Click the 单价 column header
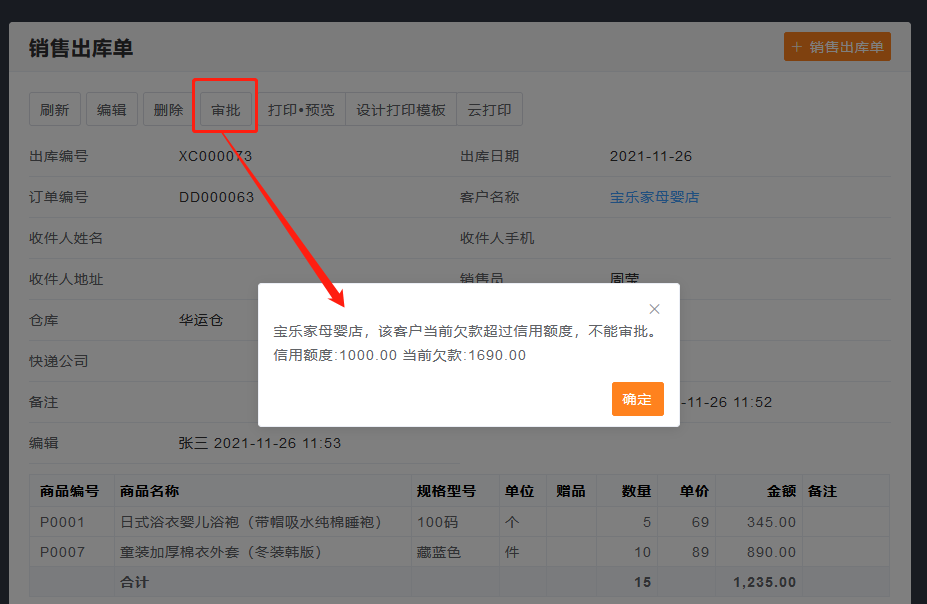 pyautogui.click(x=694, y=491)
